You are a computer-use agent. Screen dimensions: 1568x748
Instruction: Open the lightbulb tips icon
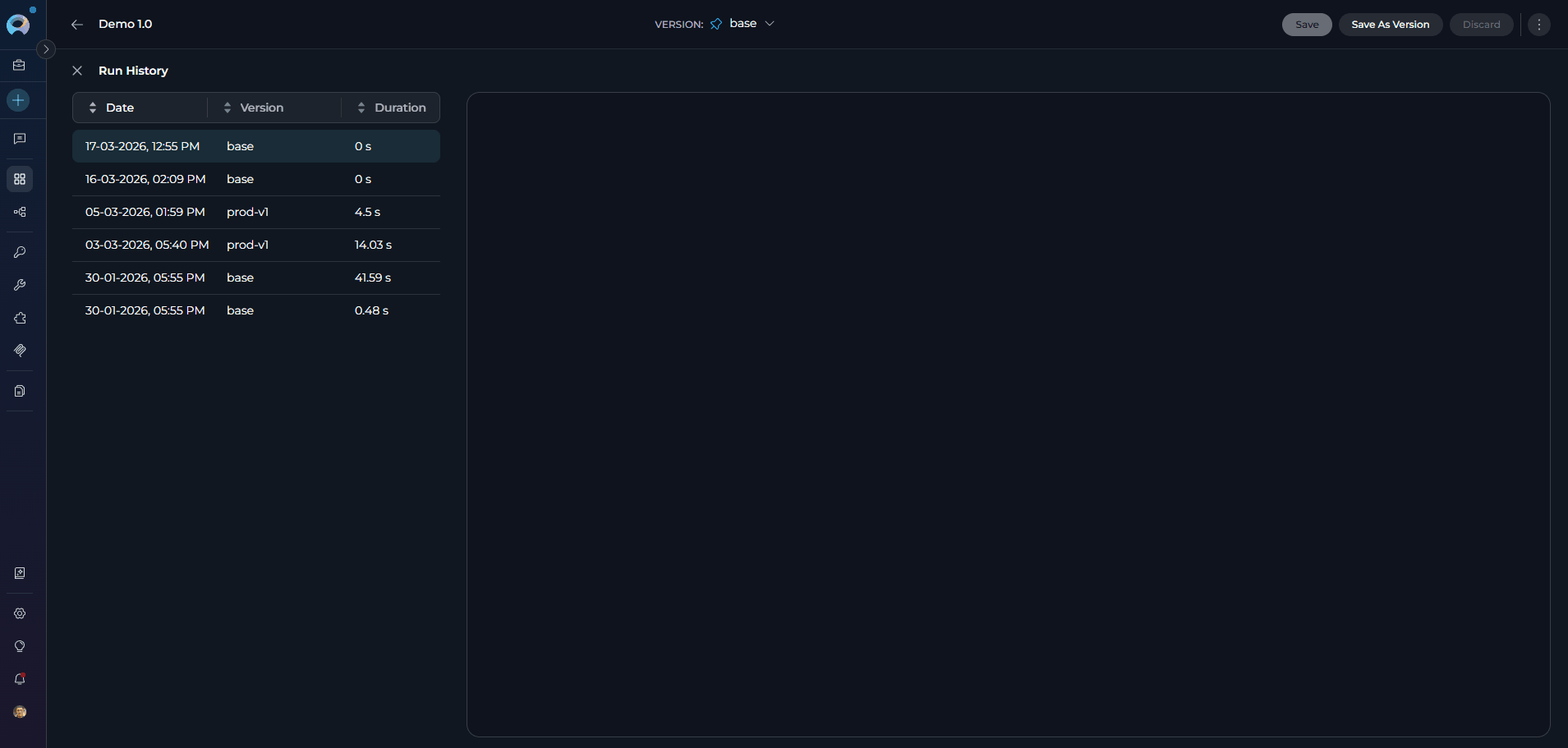(20, 646)
